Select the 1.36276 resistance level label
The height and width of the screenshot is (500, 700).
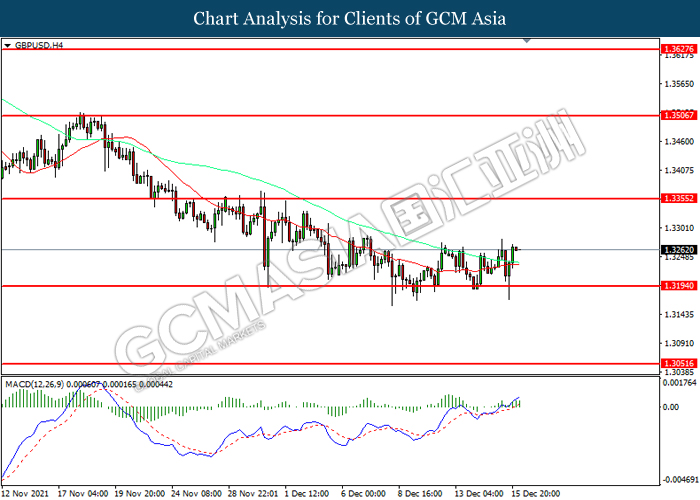pos(679,49)
